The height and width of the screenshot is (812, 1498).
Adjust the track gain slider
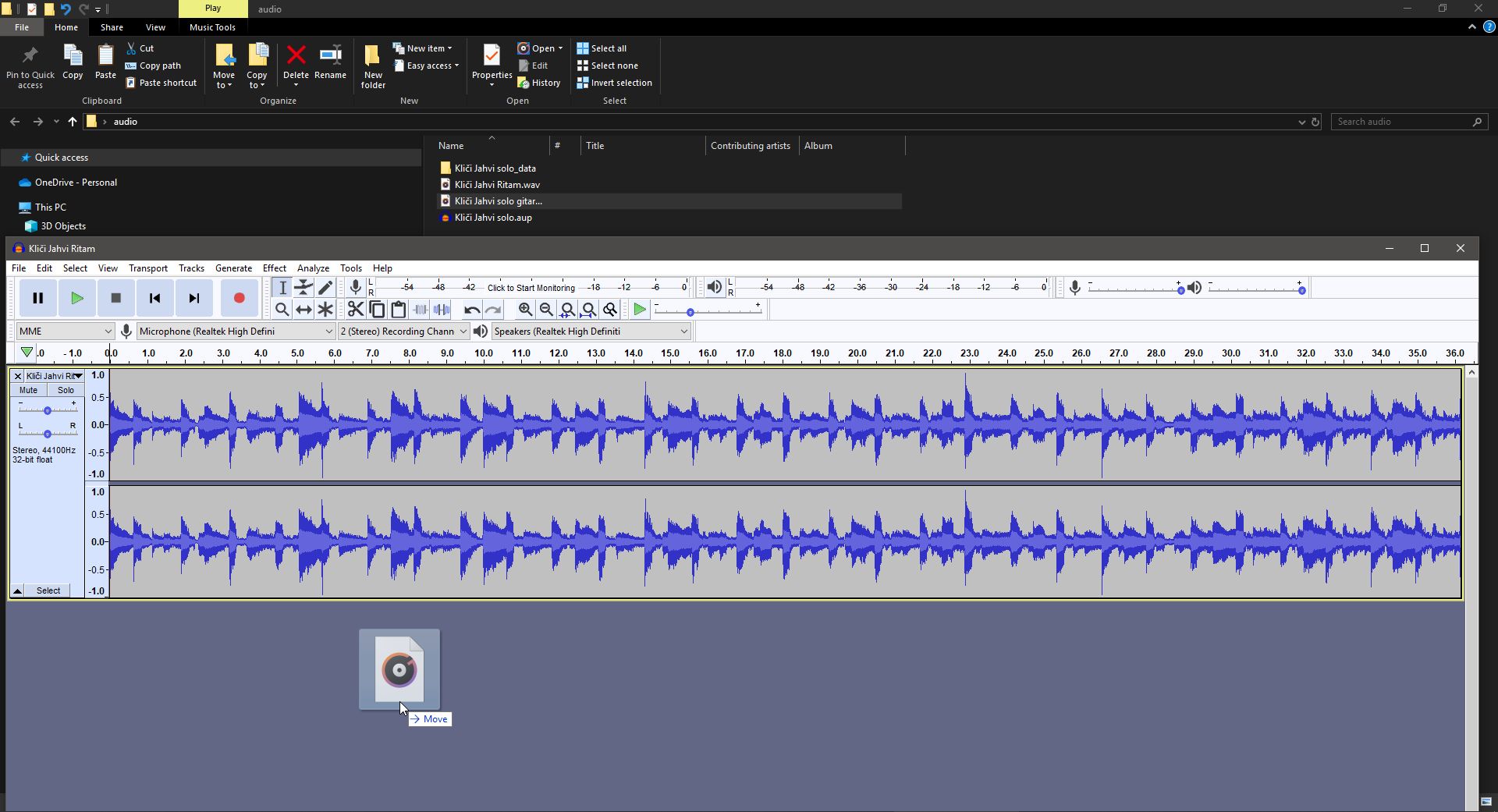pyautogui.click(x=48, y=410)
